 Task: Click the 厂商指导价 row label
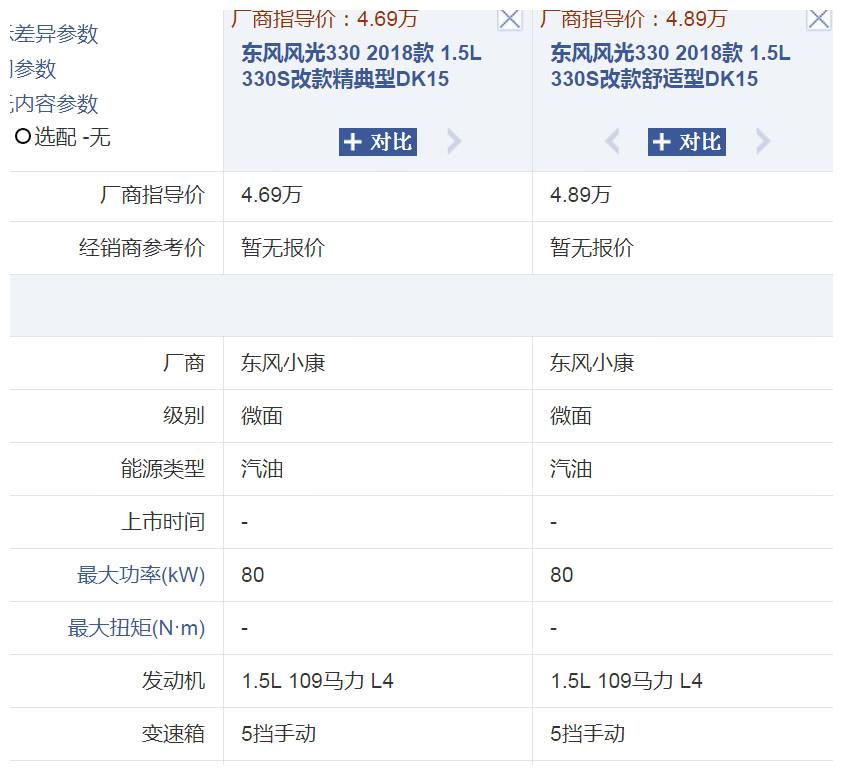tap(152, 195)
